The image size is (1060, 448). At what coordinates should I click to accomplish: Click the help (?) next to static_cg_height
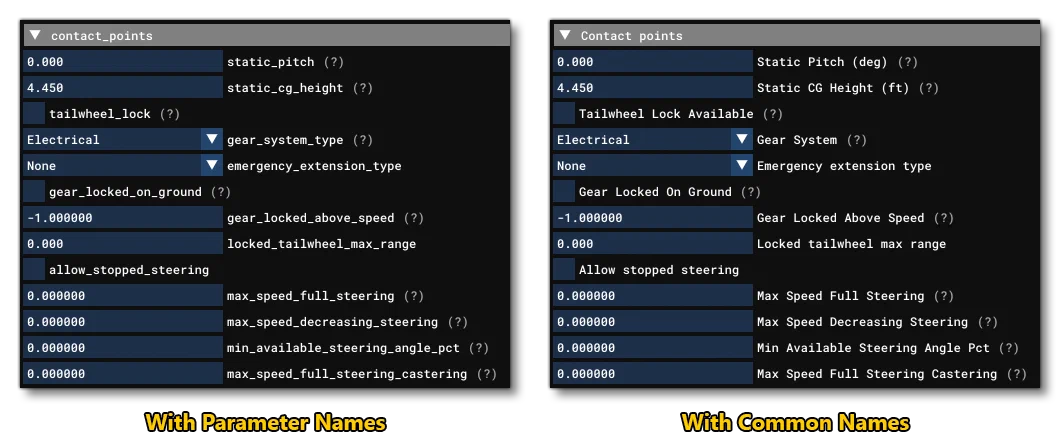pos(363,88)
